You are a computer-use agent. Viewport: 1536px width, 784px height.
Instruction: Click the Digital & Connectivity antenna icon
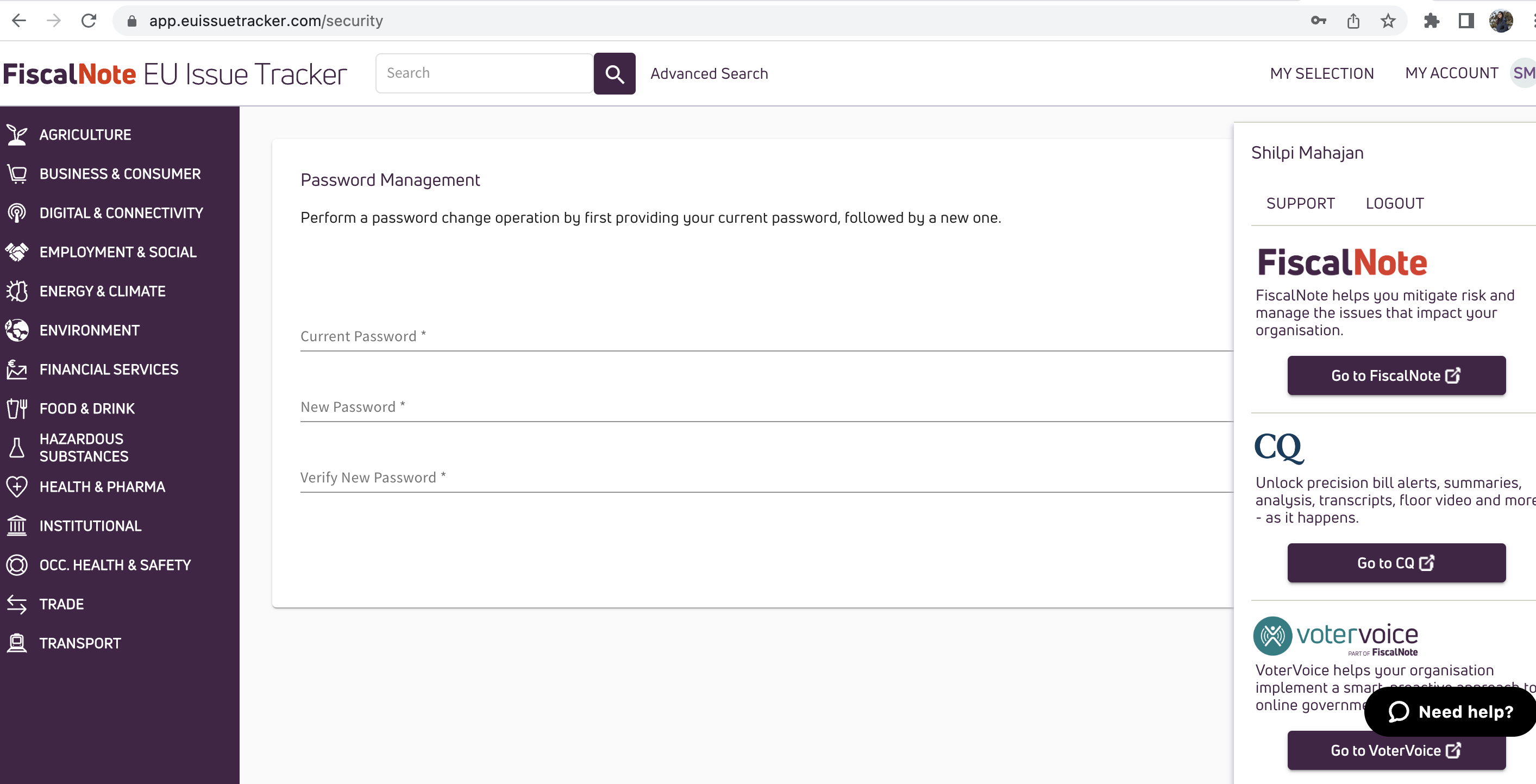pos(17,213)
